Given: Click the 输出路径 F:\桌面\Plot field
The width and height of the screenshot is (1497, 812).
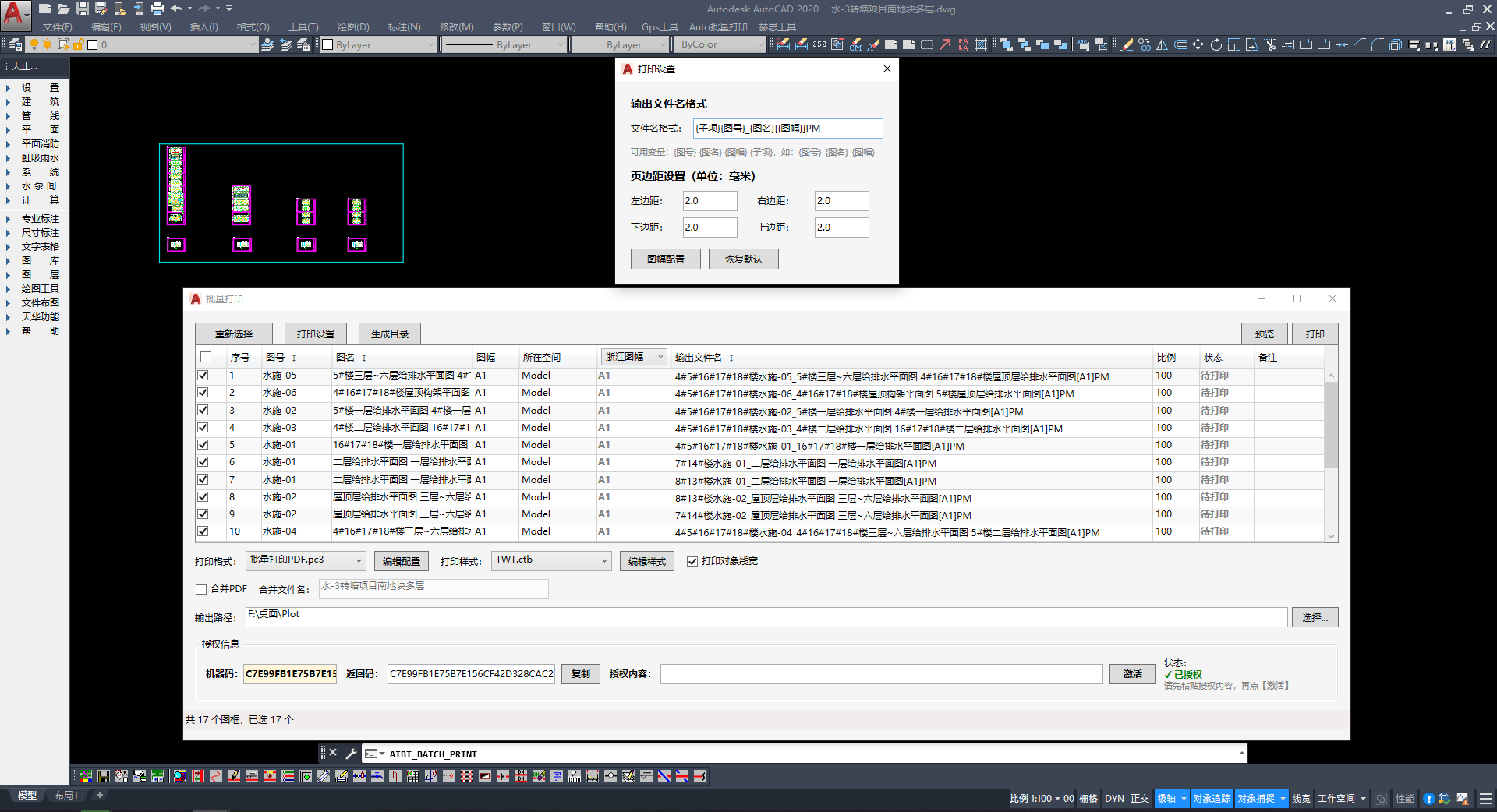Looking at the screenshot, I should tap(766, 616).
